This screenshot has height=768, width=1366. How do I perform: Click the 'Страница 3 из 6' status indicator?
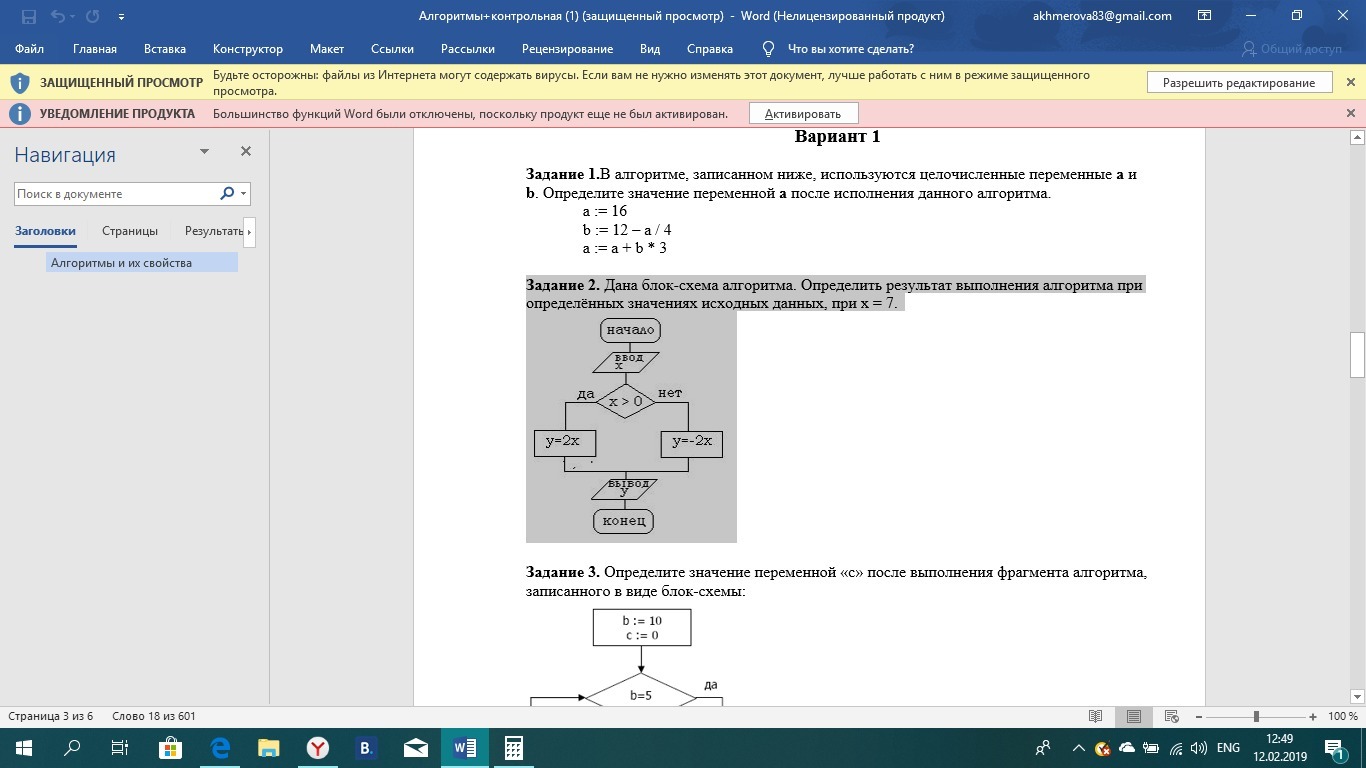(x=50, y=716)
